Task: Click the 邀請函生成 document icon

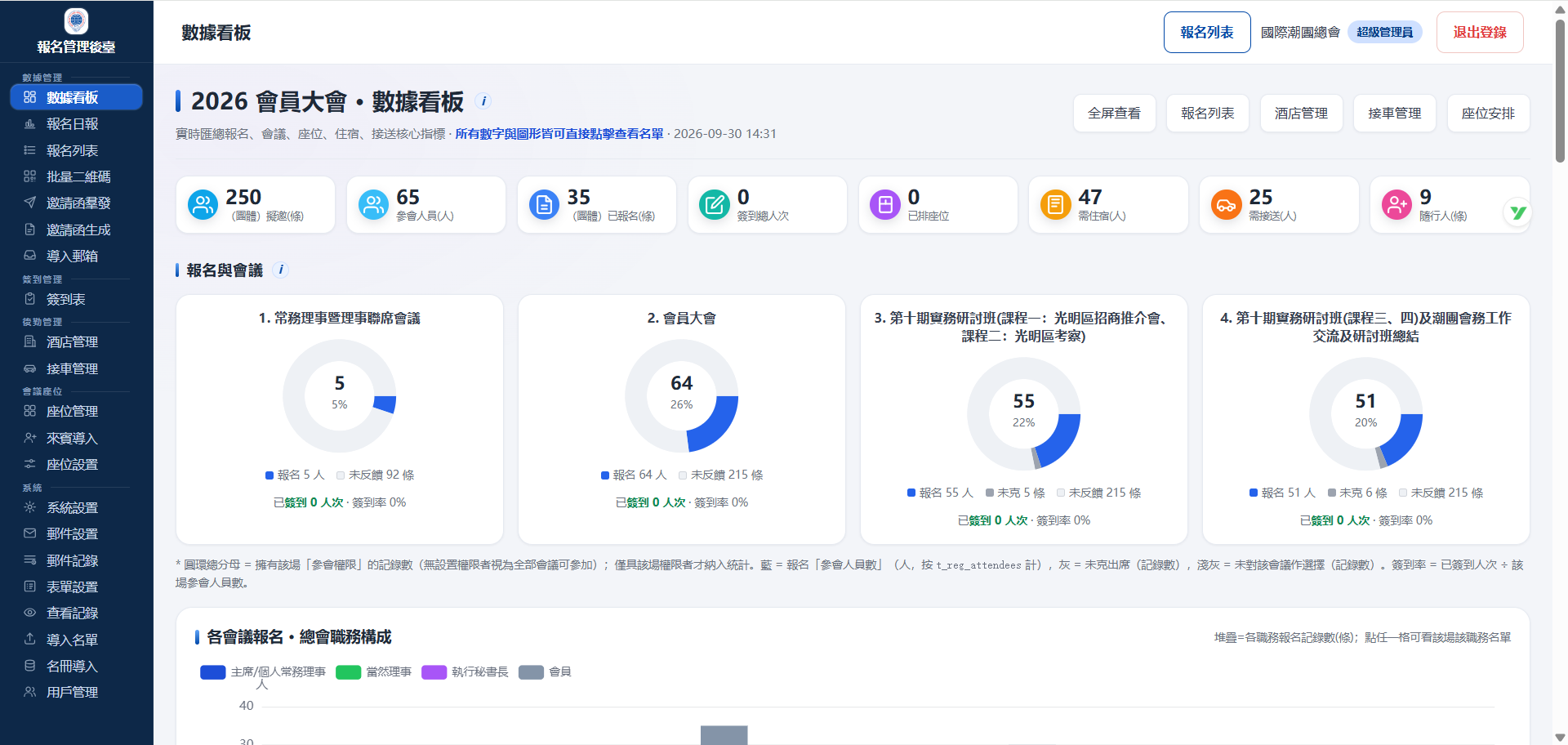Action: (30, 230)
